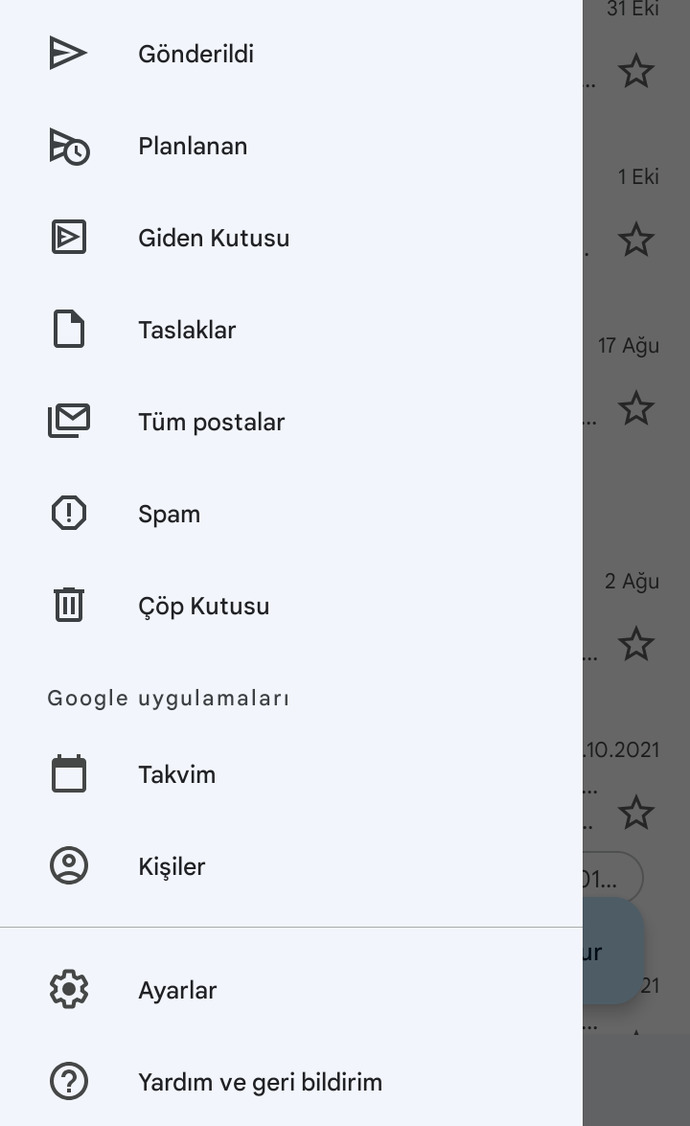Viewport: 690px width, 1126px height.
Task: Click the Google uygulamaları section header
Action: 169,698
